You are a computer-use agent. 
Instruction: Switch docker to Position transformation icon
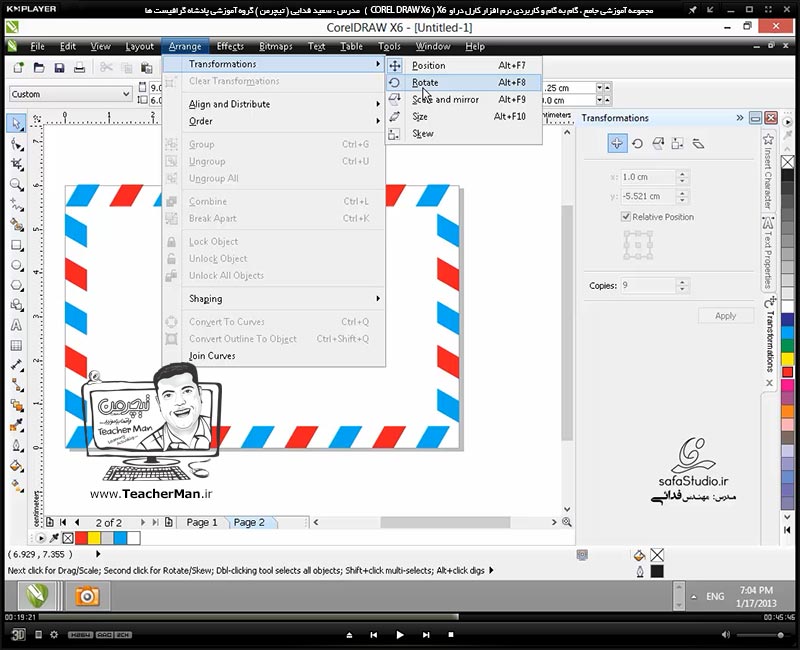pos(617,143)
